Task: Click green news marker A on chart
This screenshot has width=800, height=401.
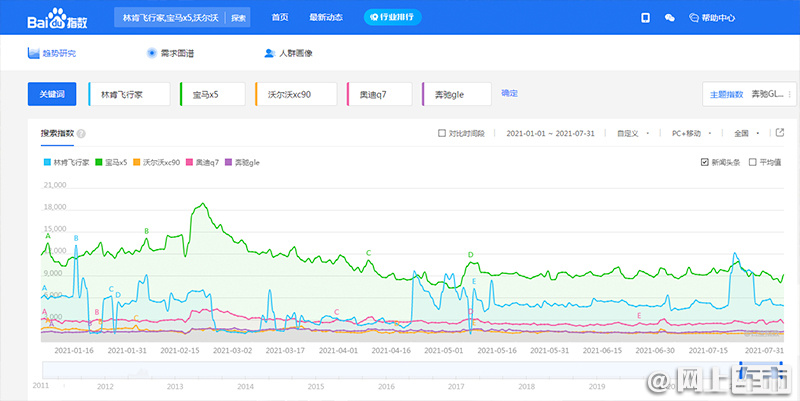Action: pyautogui.click(x=48, y=236)
